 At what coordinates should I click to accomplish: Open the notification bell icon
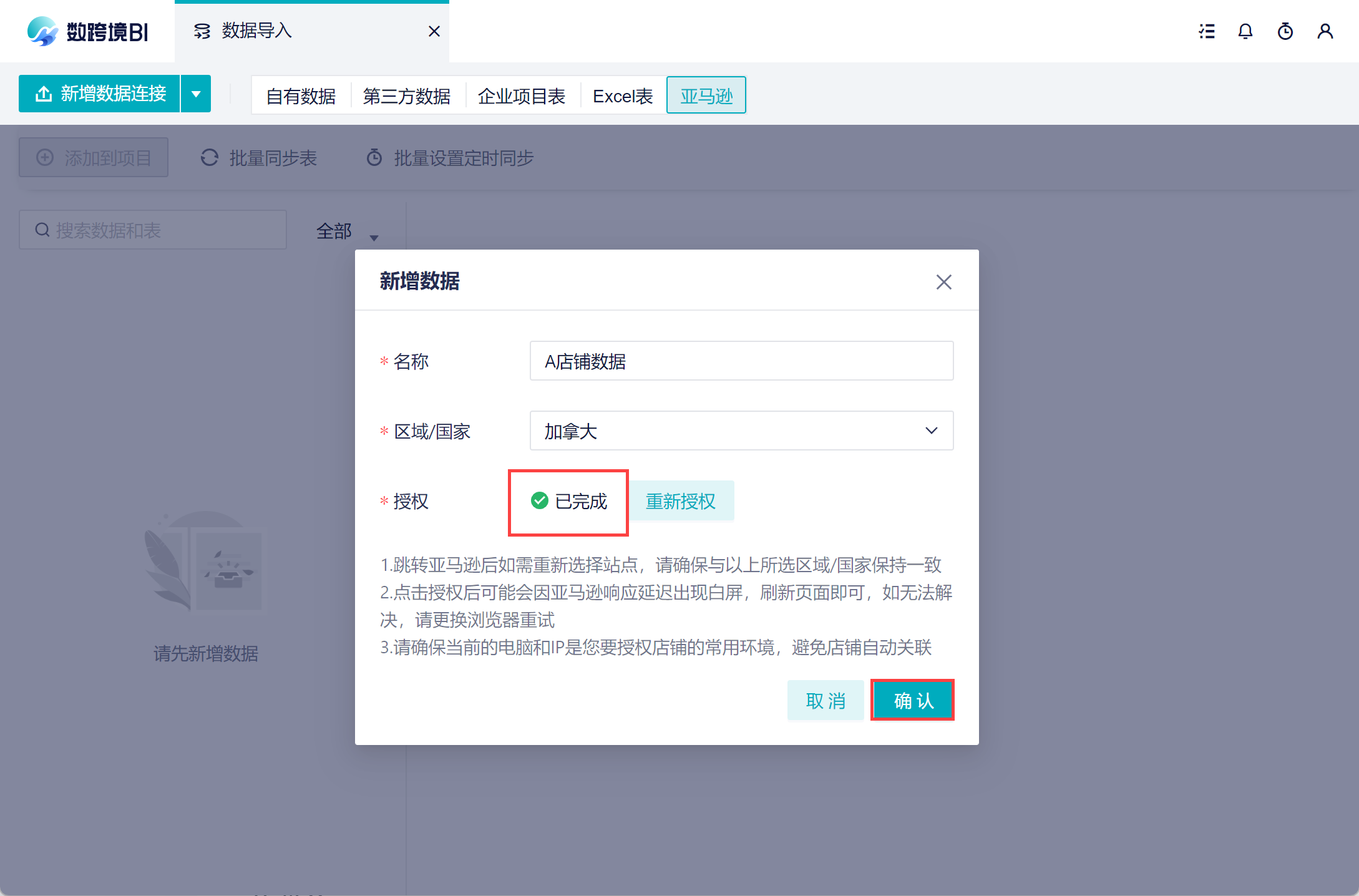click(x=1245, y=31)
